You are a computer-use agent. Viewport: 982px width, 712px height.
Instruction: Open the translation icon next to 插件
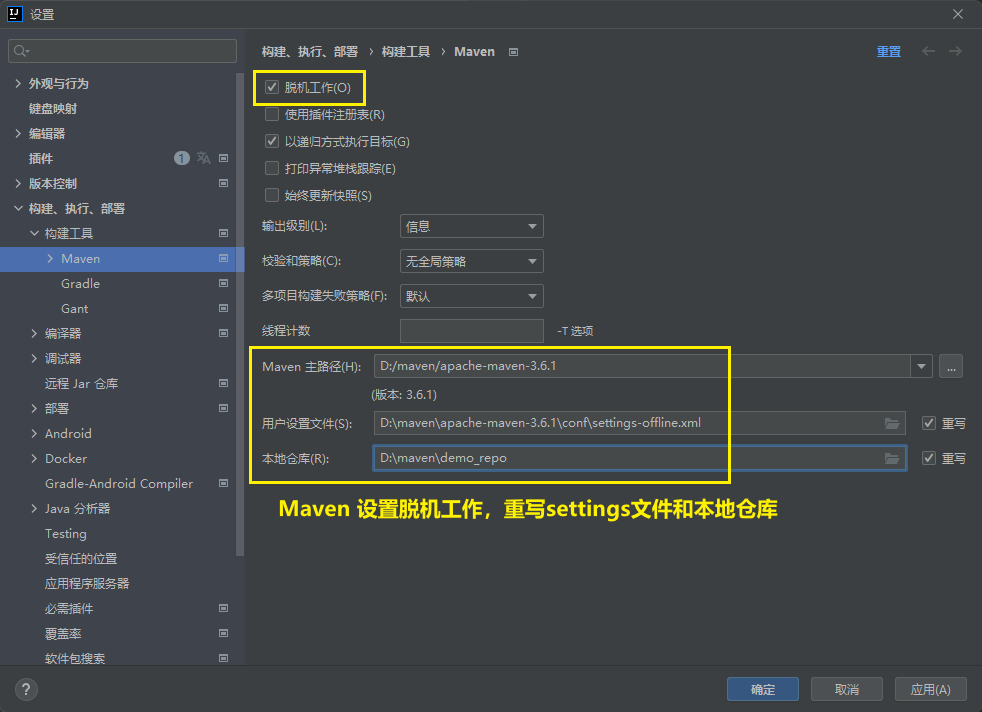(202, 158)
